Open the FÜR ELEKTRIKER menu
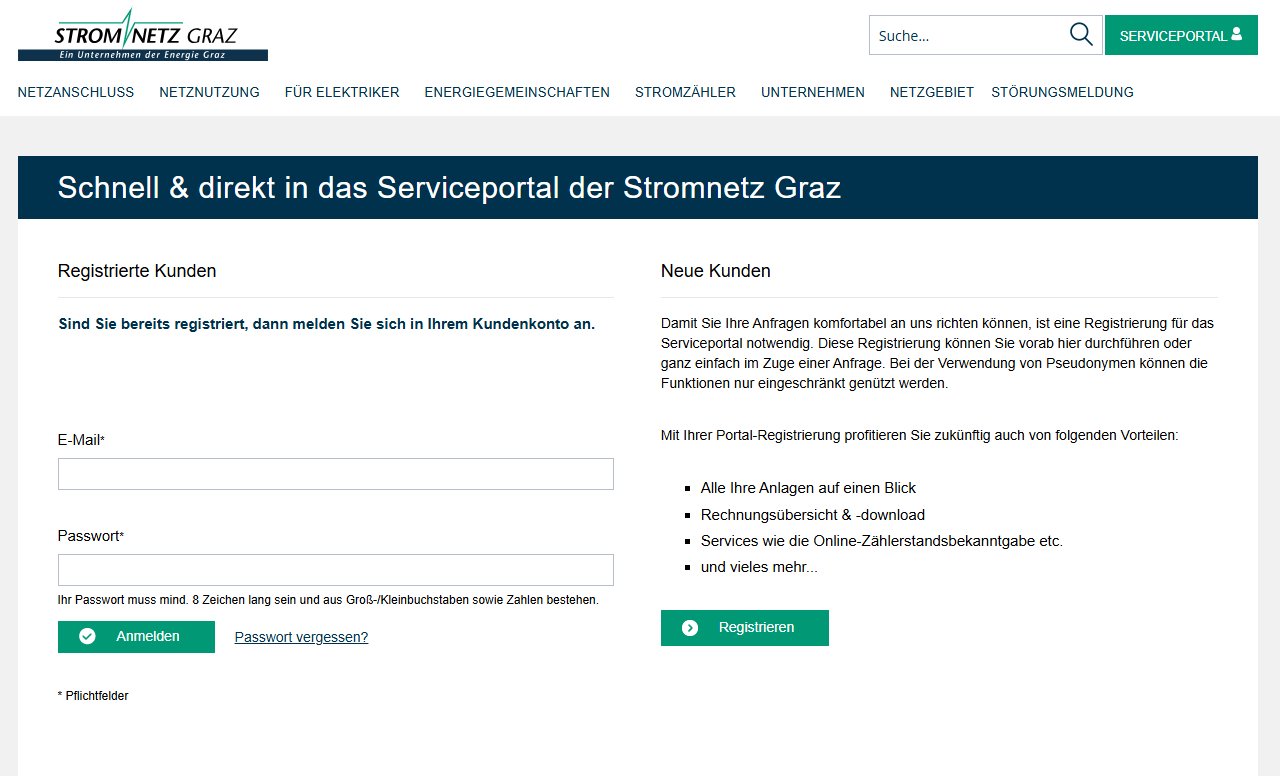1280x776 pixels. (x=342, y=92)
